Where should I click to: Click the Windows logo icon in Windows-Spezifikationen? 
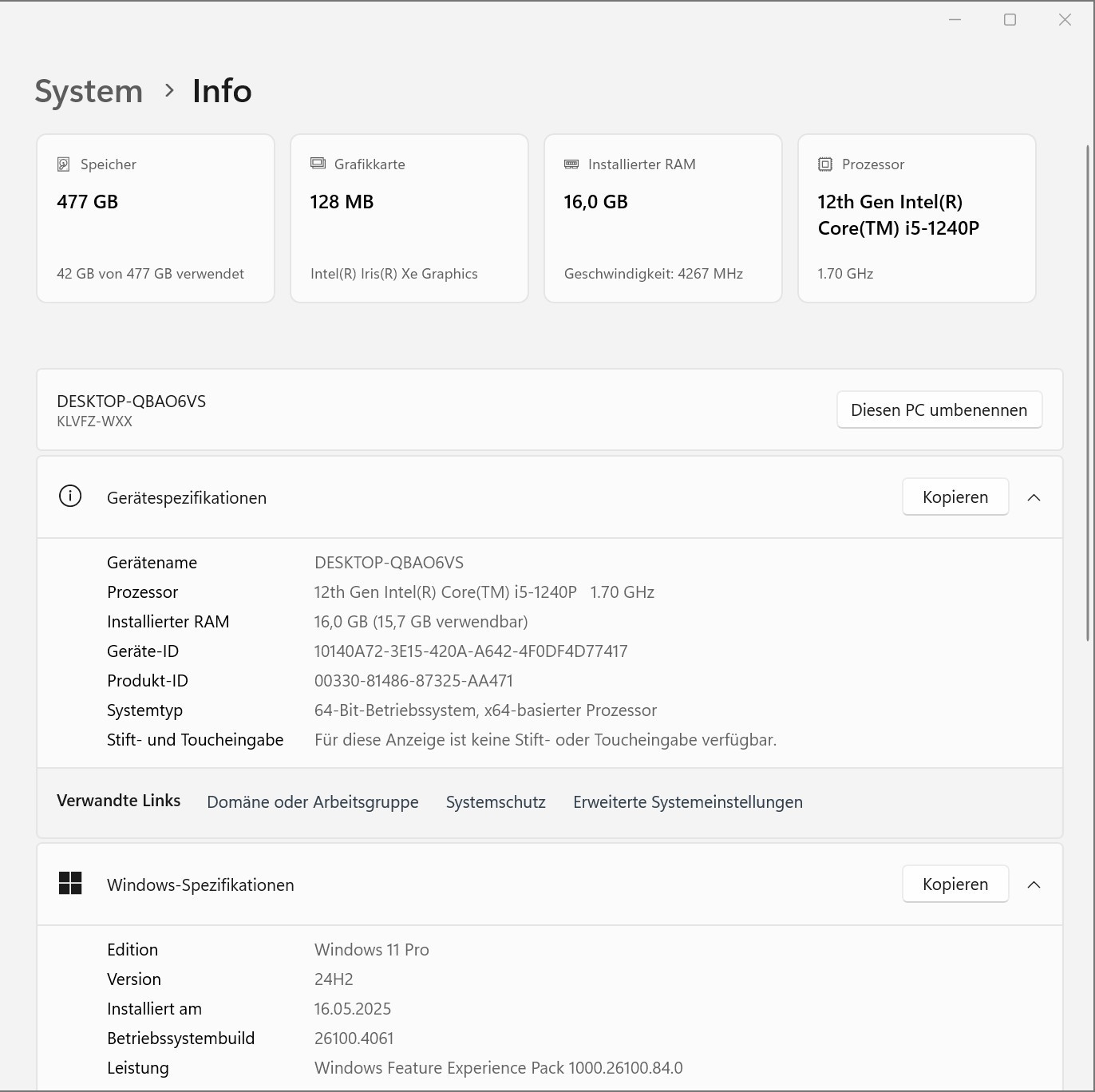[x=70, y=883]
